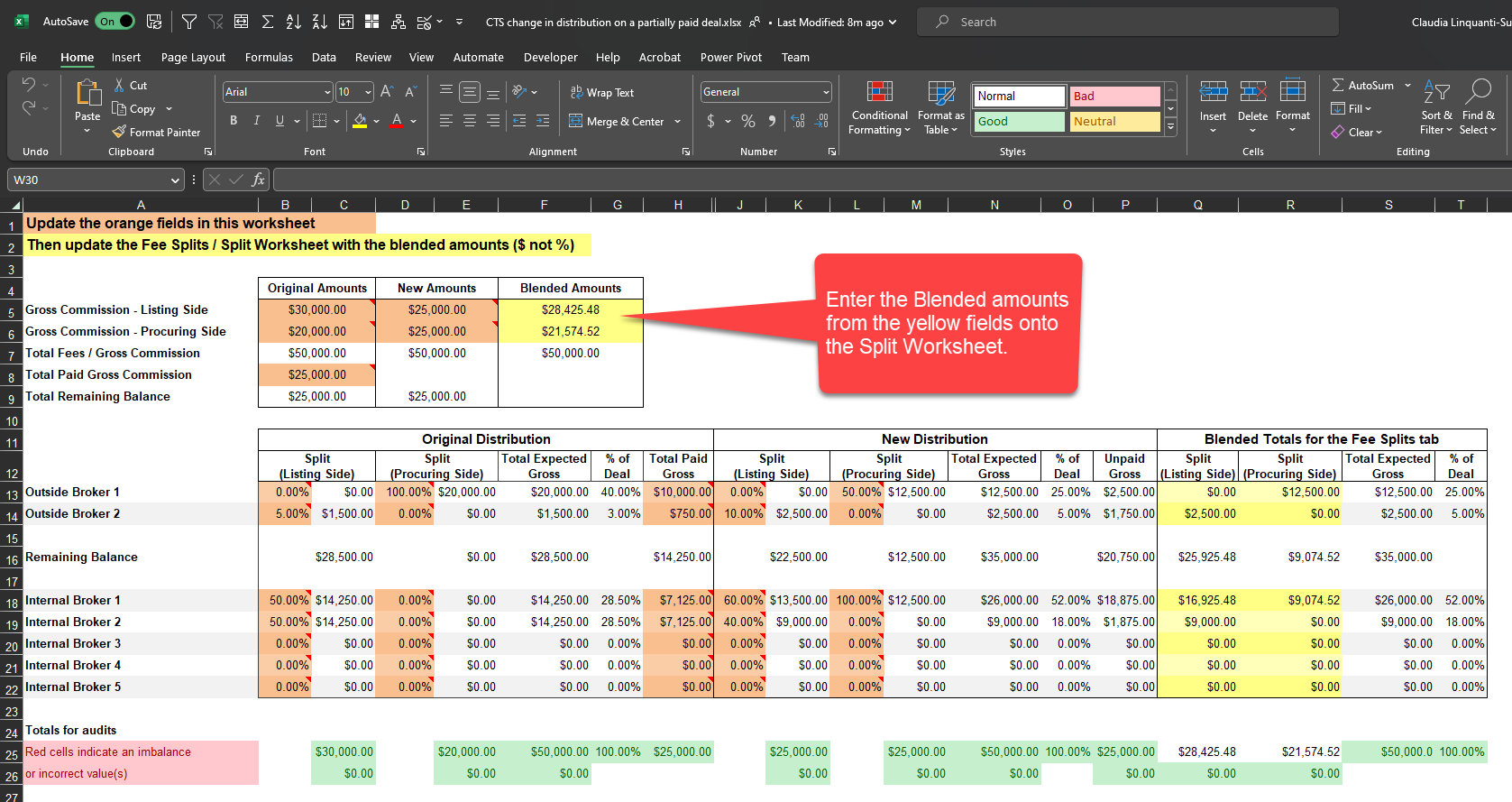Click the Conditional Formatting icon
The width and height of the screenshot is (1512, 802).
[879, 92]
